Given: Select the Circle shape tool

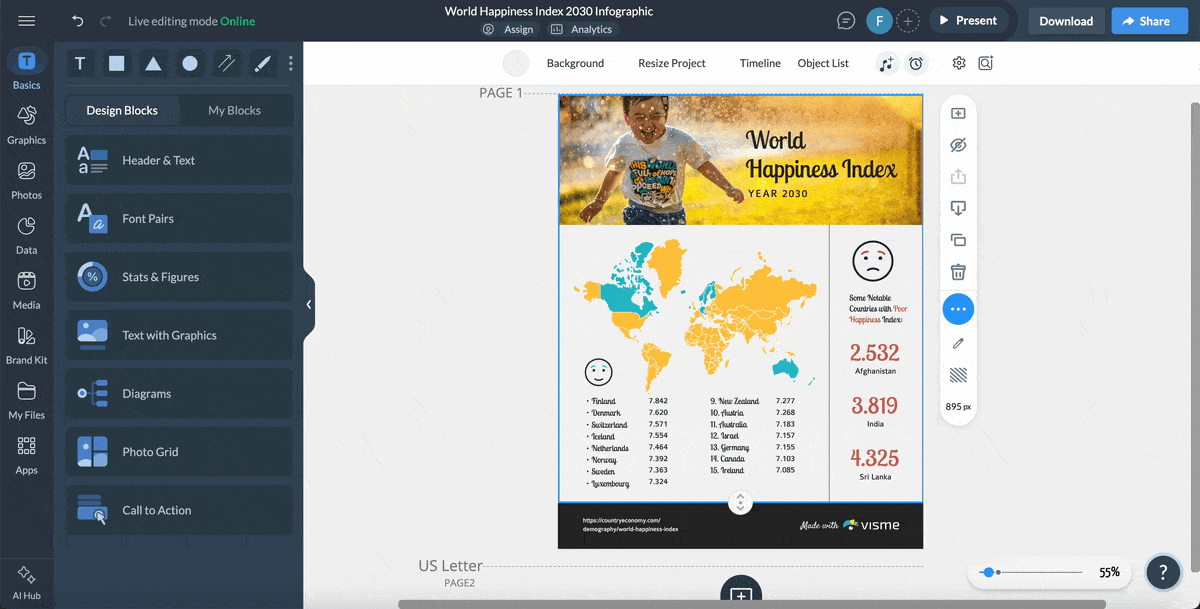Looking at the screenshot, I should (x=189, y=63).
